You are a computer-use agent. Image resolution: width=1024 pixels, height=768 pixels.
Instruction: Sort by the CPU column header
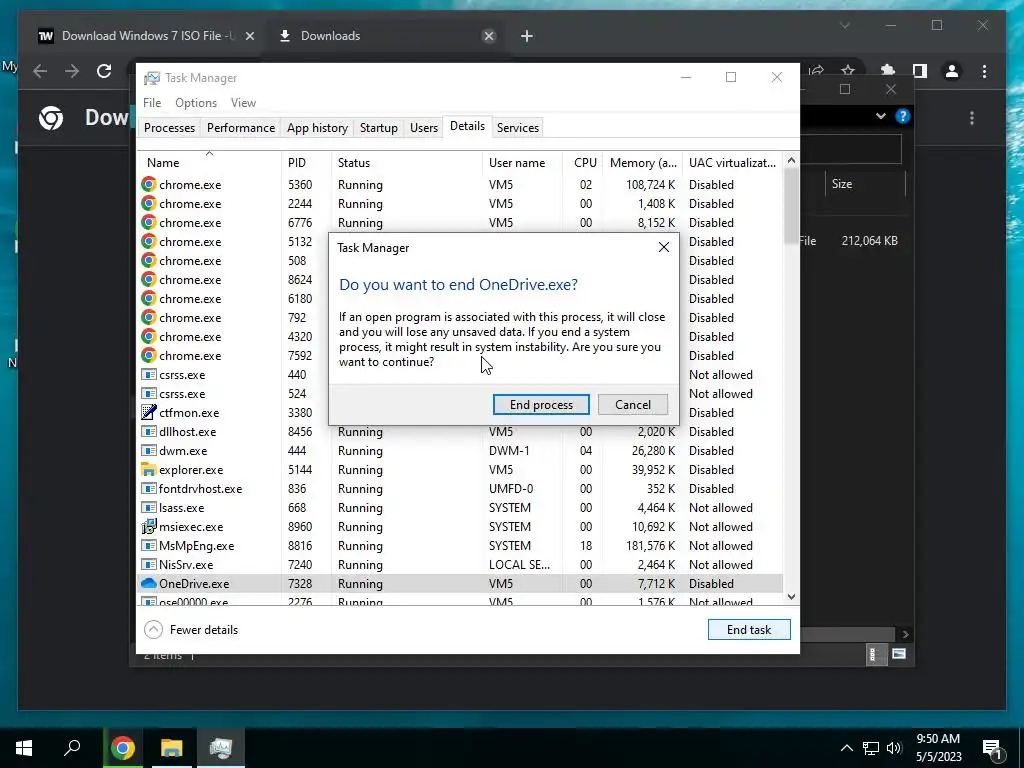point(583,163)
